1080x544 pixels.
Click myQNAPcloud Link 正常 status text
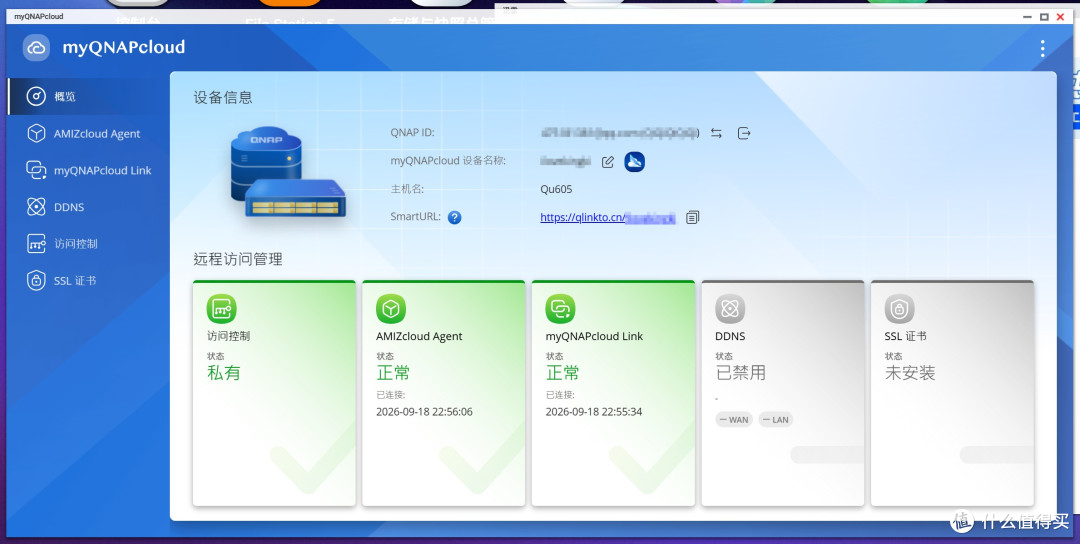[563, 373]
